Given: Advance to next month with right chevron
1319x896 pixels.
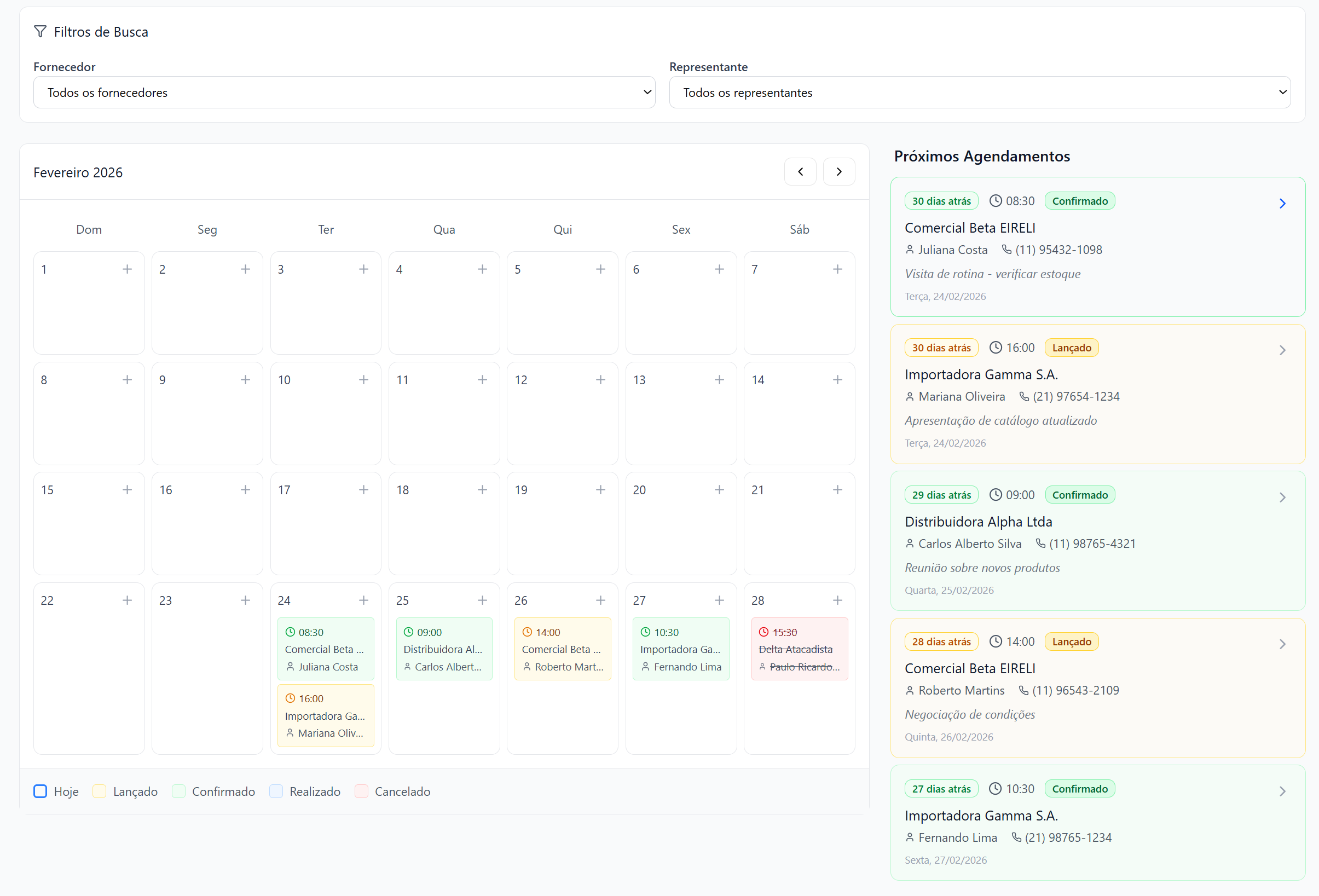Looking at the screenshot, I should (838, 172).
